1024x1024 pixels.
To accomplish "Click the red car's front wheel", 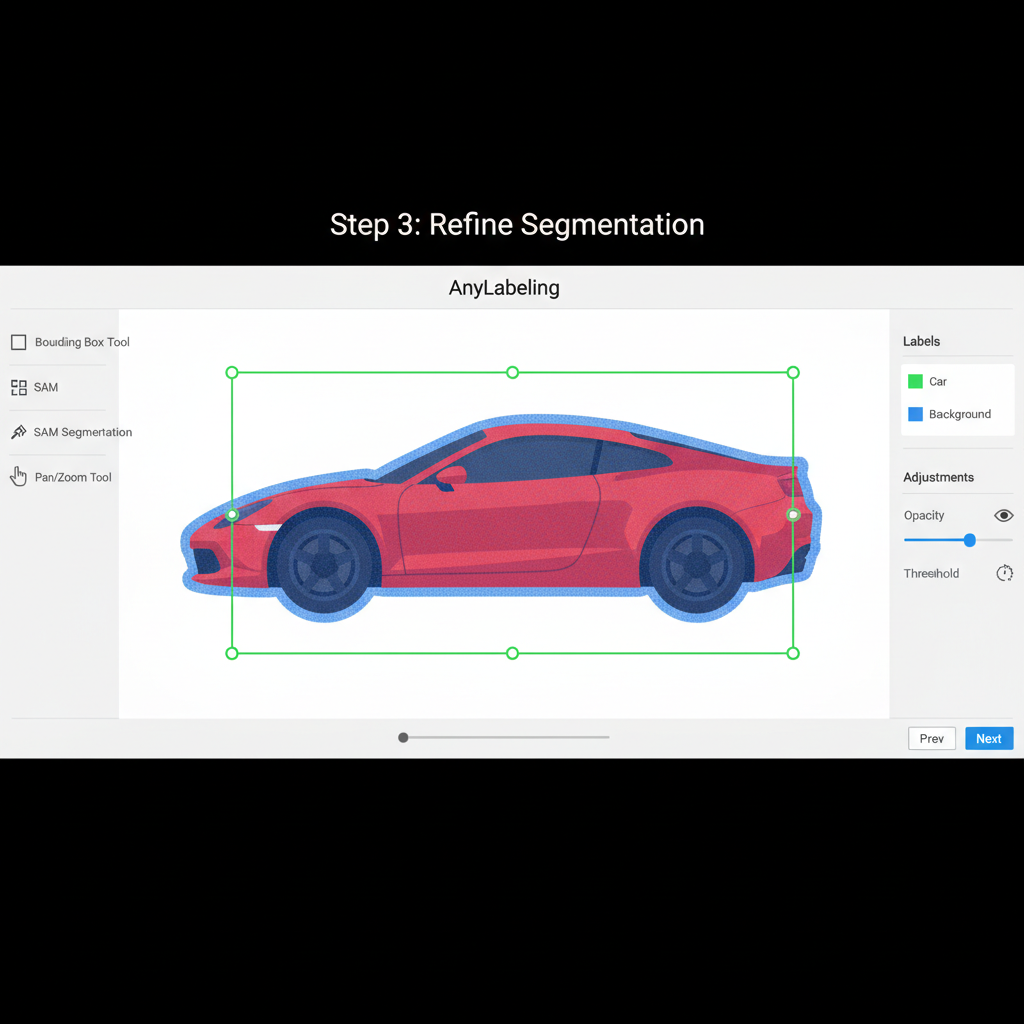I will coord(325,564).
